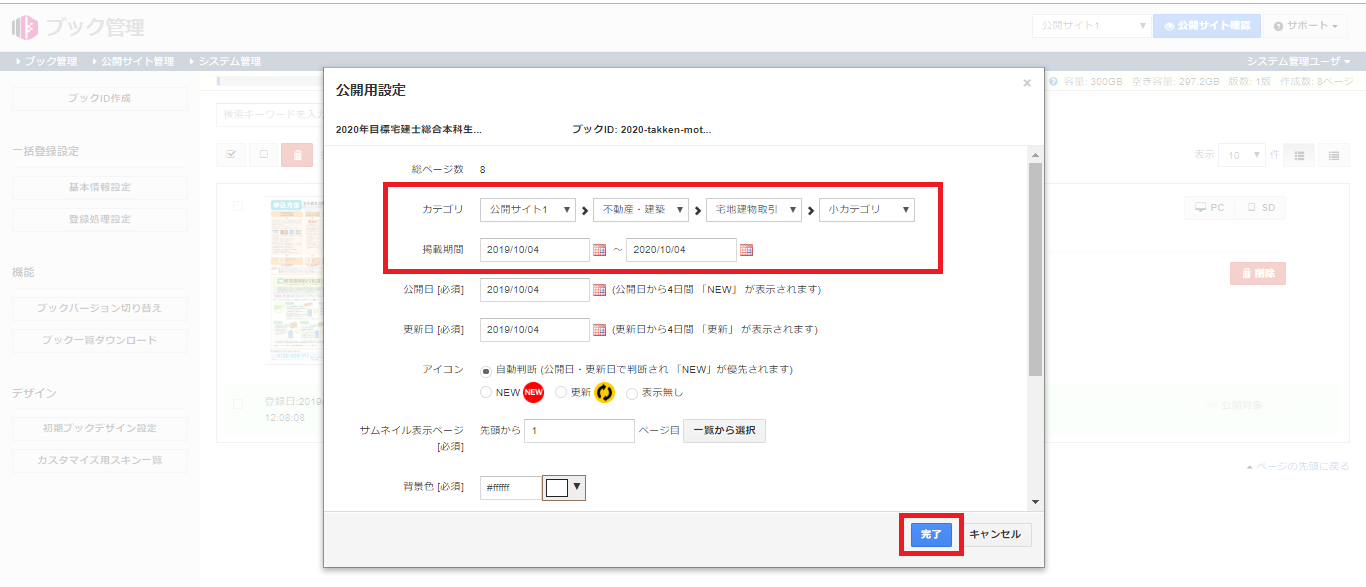Expand the 不動産・建築 category dropdown

point(641,210)
